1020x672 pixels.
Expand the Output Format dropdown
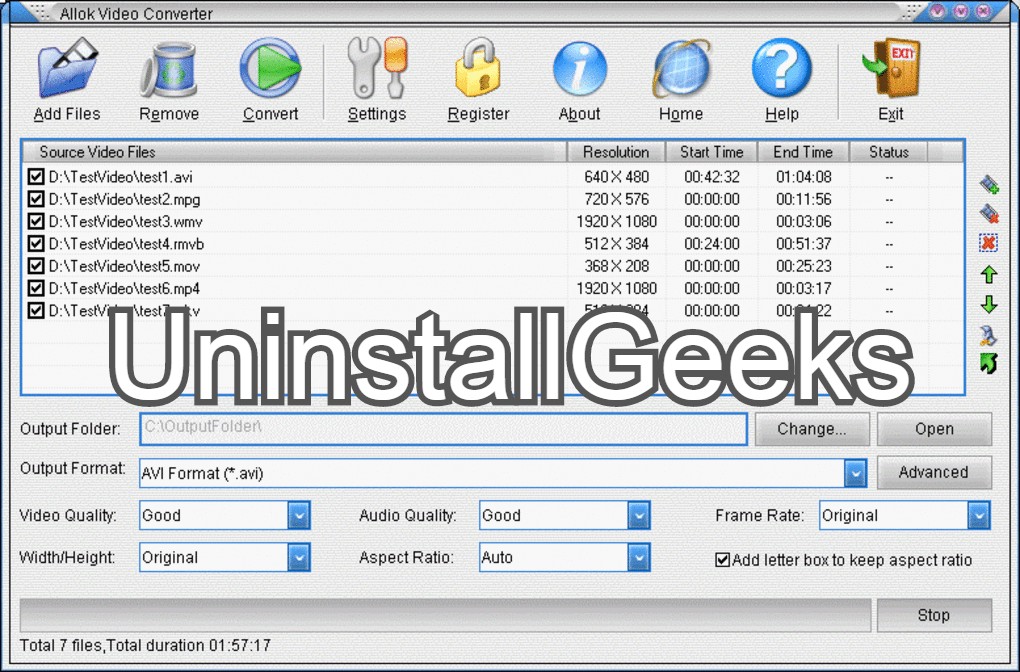pyautogui.click(x=855, y=473)
